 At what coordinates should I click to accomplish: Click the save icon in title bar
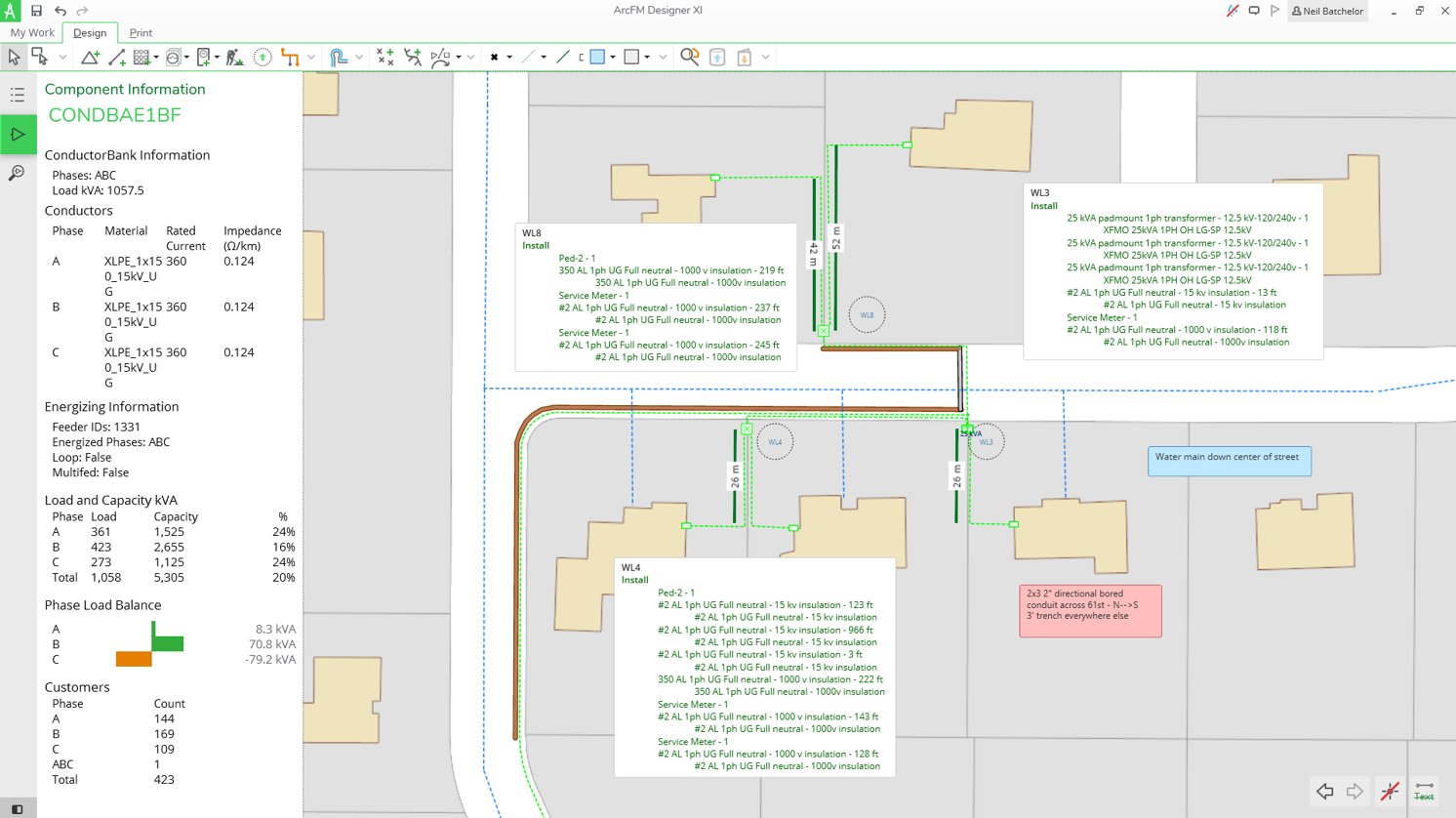[36, 11]
